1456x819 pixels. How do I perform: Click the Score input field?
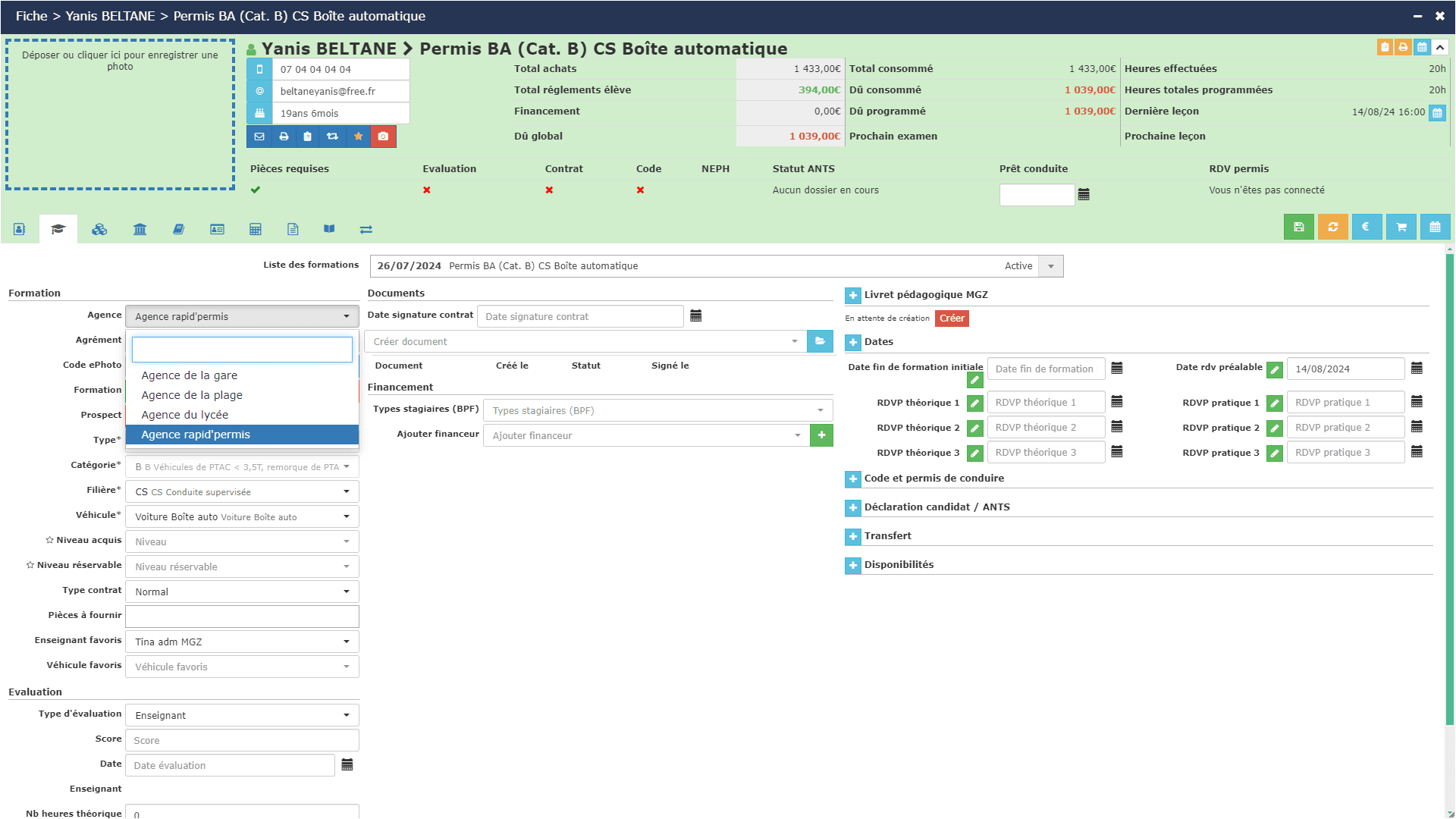242,741
